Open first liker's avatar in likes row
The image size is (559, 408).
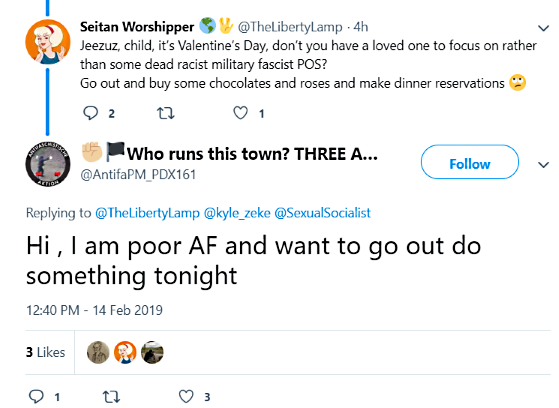(98, 352)
